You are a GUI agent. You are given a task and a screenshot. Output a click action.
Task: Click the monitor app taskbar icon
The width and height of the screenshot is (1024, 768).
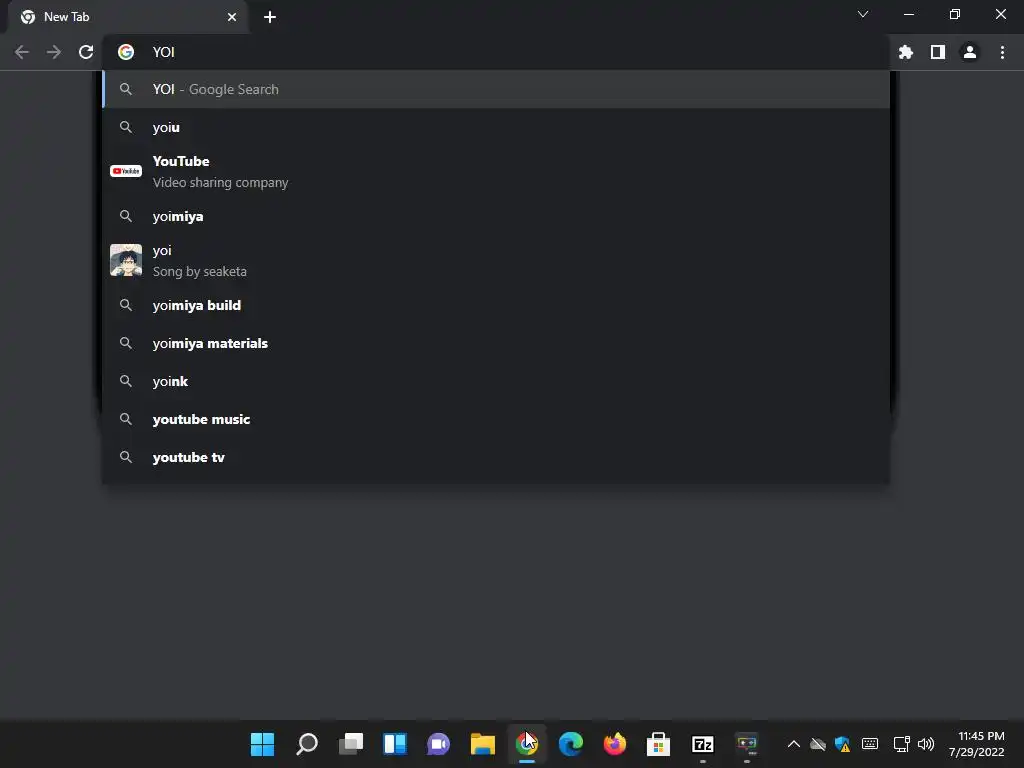point(746,744)
